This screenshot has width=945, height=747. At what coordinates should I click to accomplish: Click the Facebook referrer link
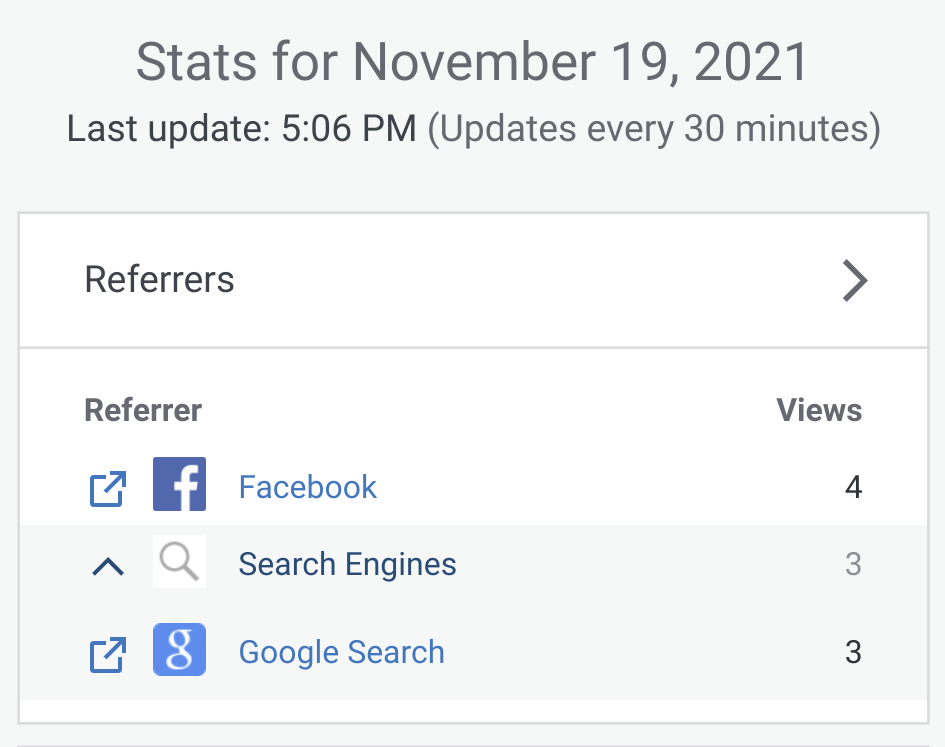click(x=307, y=488)
